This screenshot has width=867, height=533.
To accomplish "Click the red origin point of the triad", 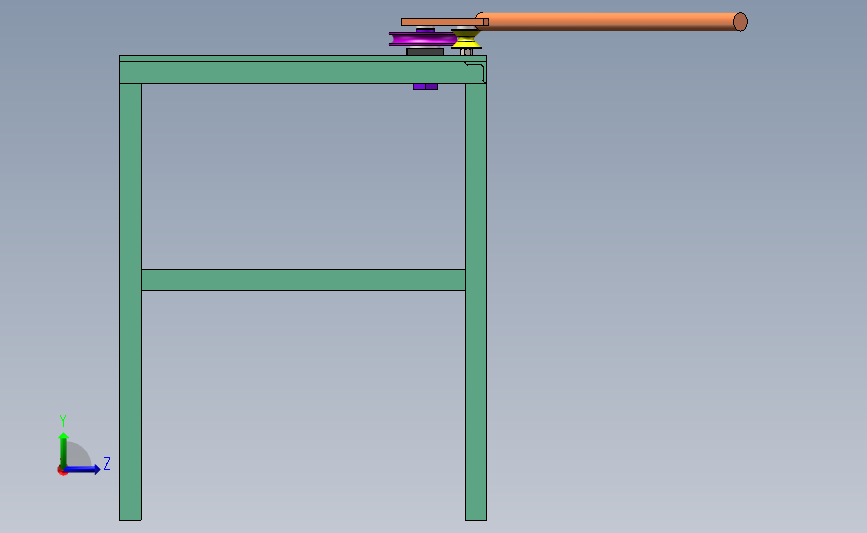I will click(62, 471).
